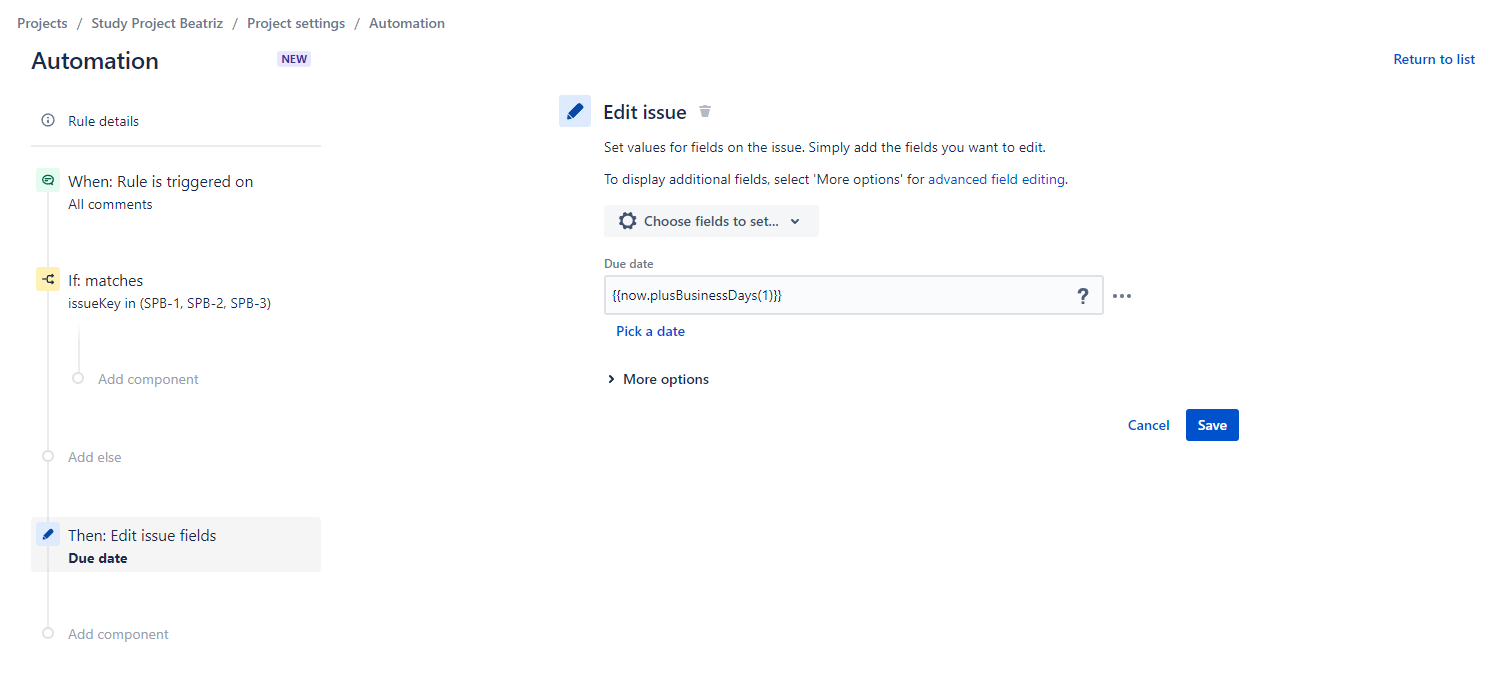Screen dimensions: 1504x683
Task: Click the branch condition icon beside "If: matches"
Action: click(x=48, y=279)
